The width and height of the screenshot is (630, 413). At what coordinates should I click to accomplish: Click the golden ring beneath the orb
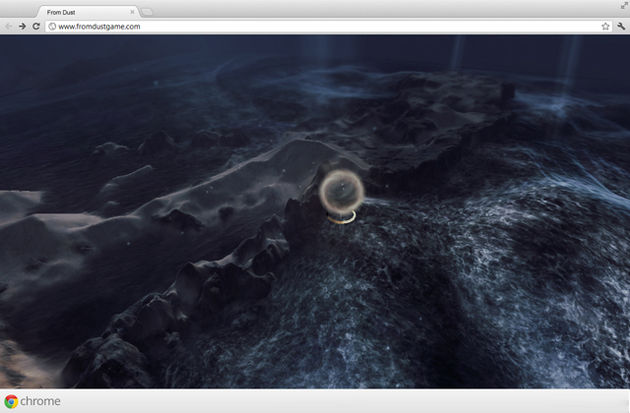coord(346,214)
